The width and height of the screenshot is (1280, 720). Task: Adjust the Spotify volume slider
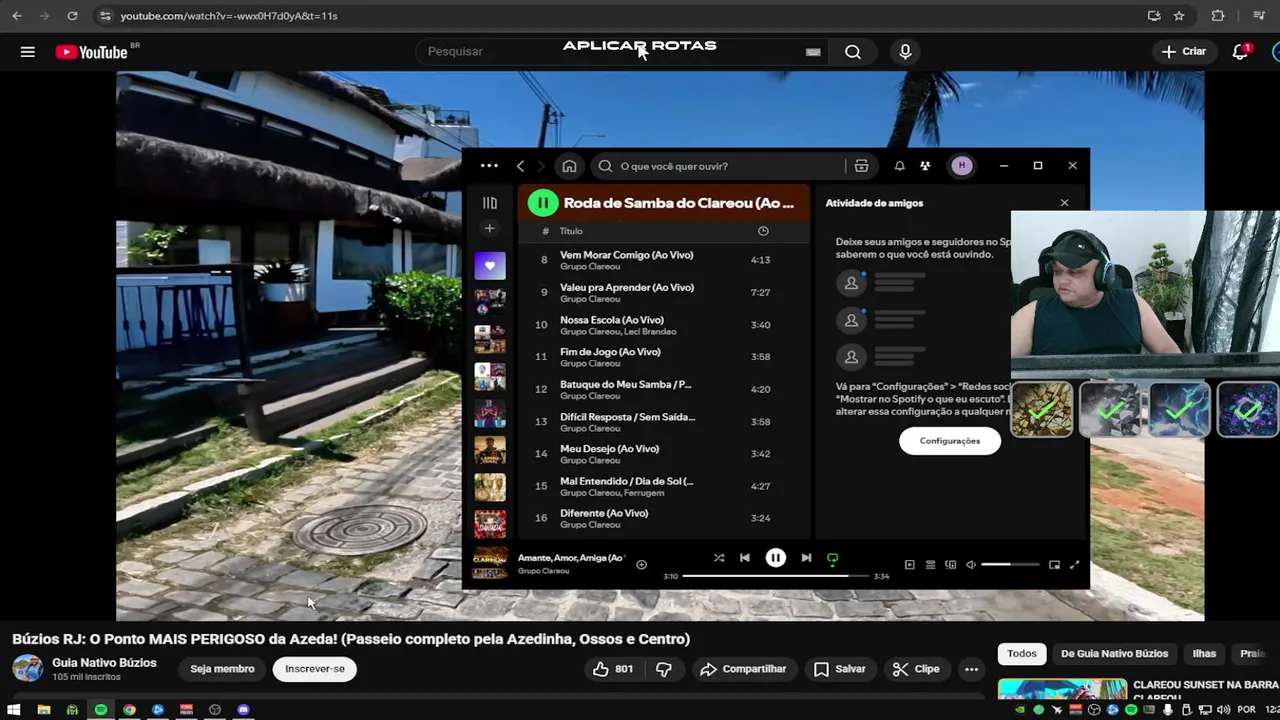coord(1010,565)
